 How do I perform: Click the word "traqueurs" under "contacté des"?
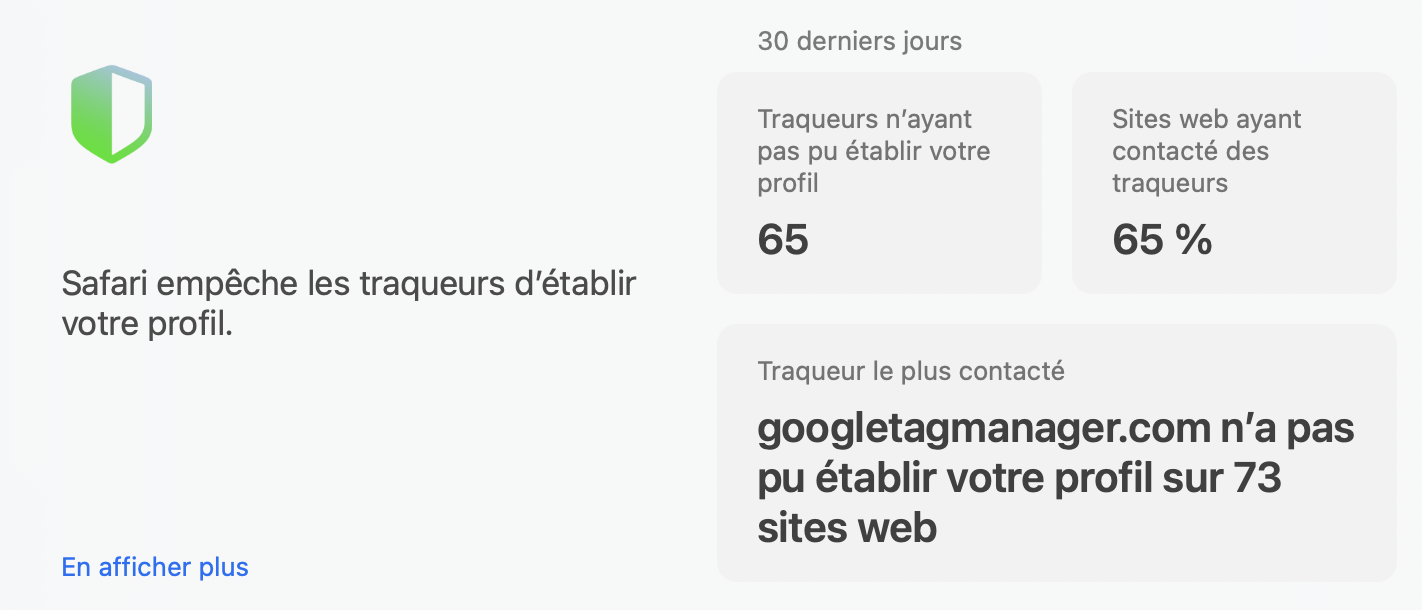1170,184
